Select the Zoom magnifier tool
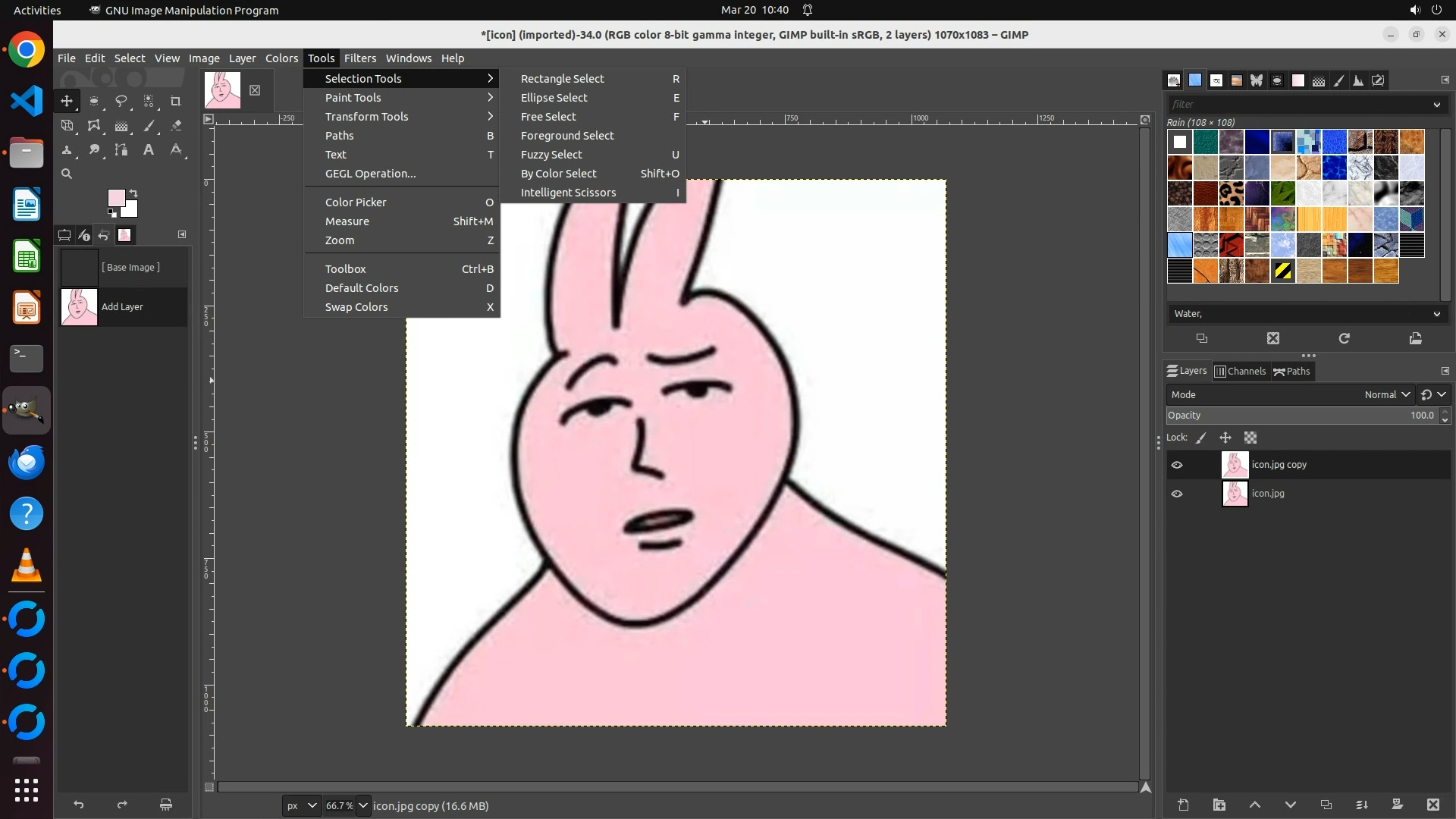 67,174
